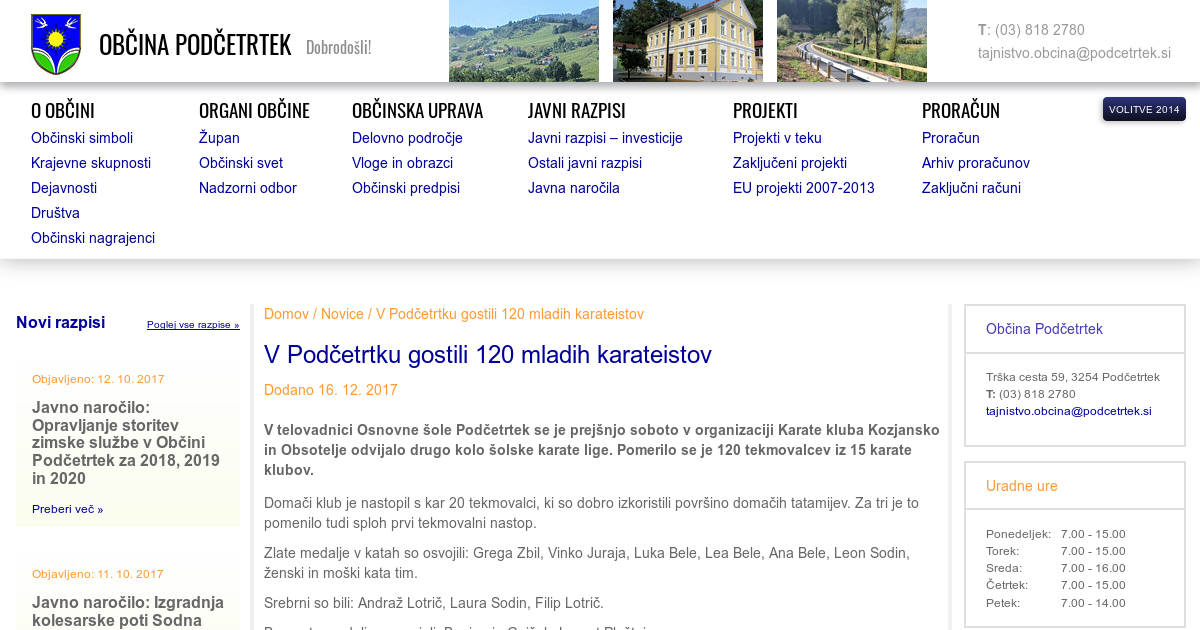Open Javna naročila link
The width and height of the screenshot is (1200, 630).
click(x=573, y=188)
